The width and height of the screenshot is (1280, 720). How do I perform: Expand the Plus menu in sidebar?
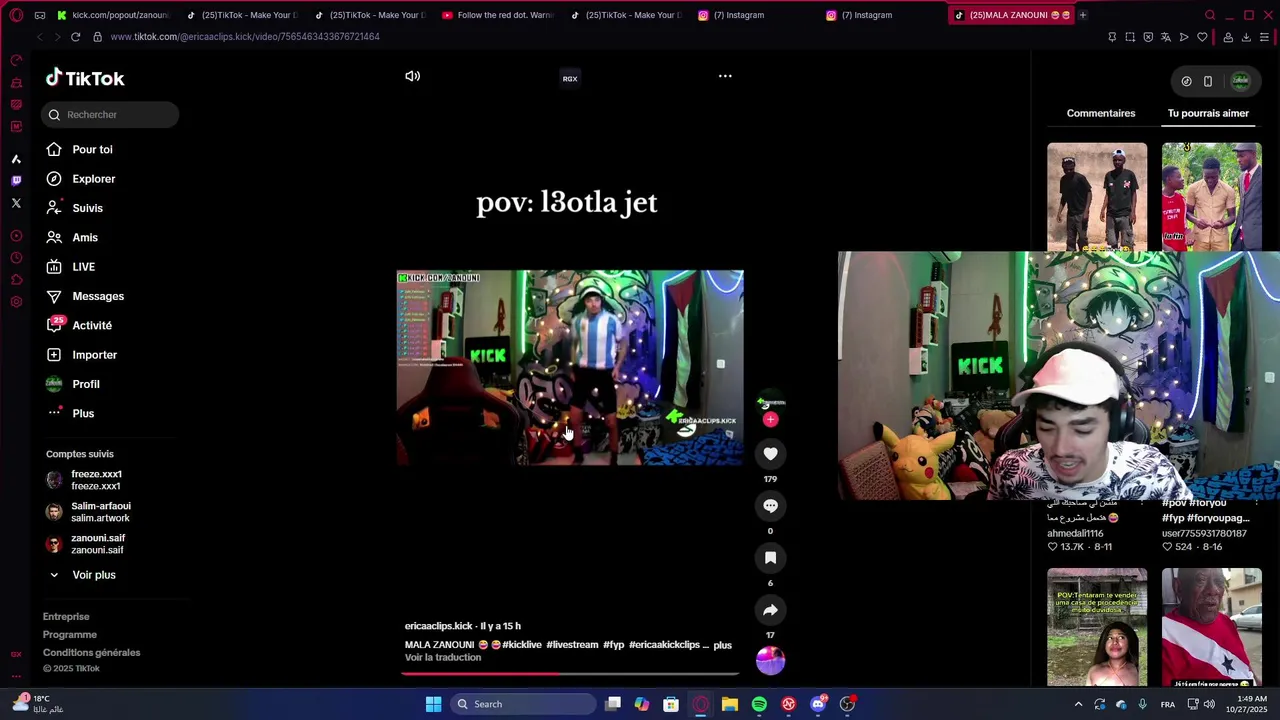83,414
